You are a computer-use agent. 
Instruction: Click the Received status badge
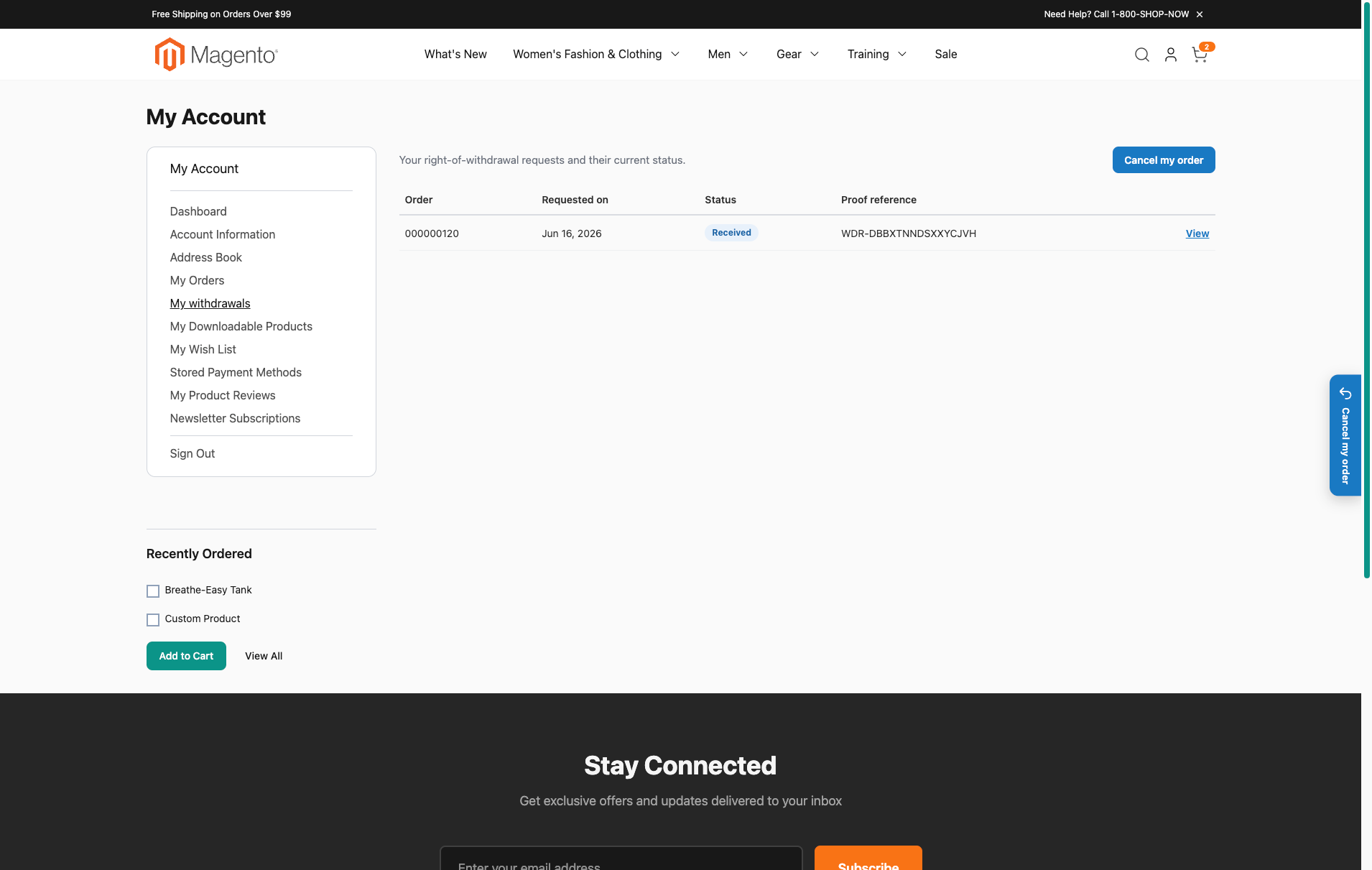(731, 233)
